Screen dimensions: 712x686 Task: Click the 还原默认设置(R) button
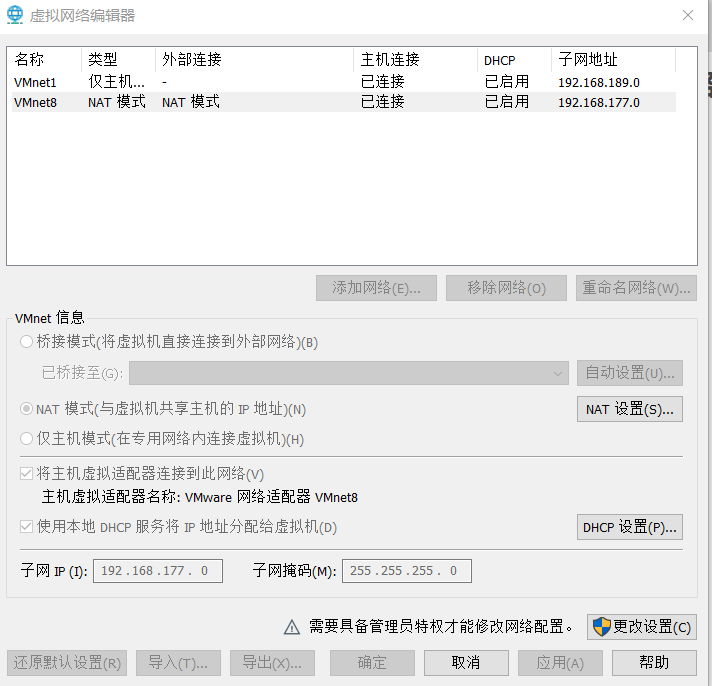(x=67, y=663)
